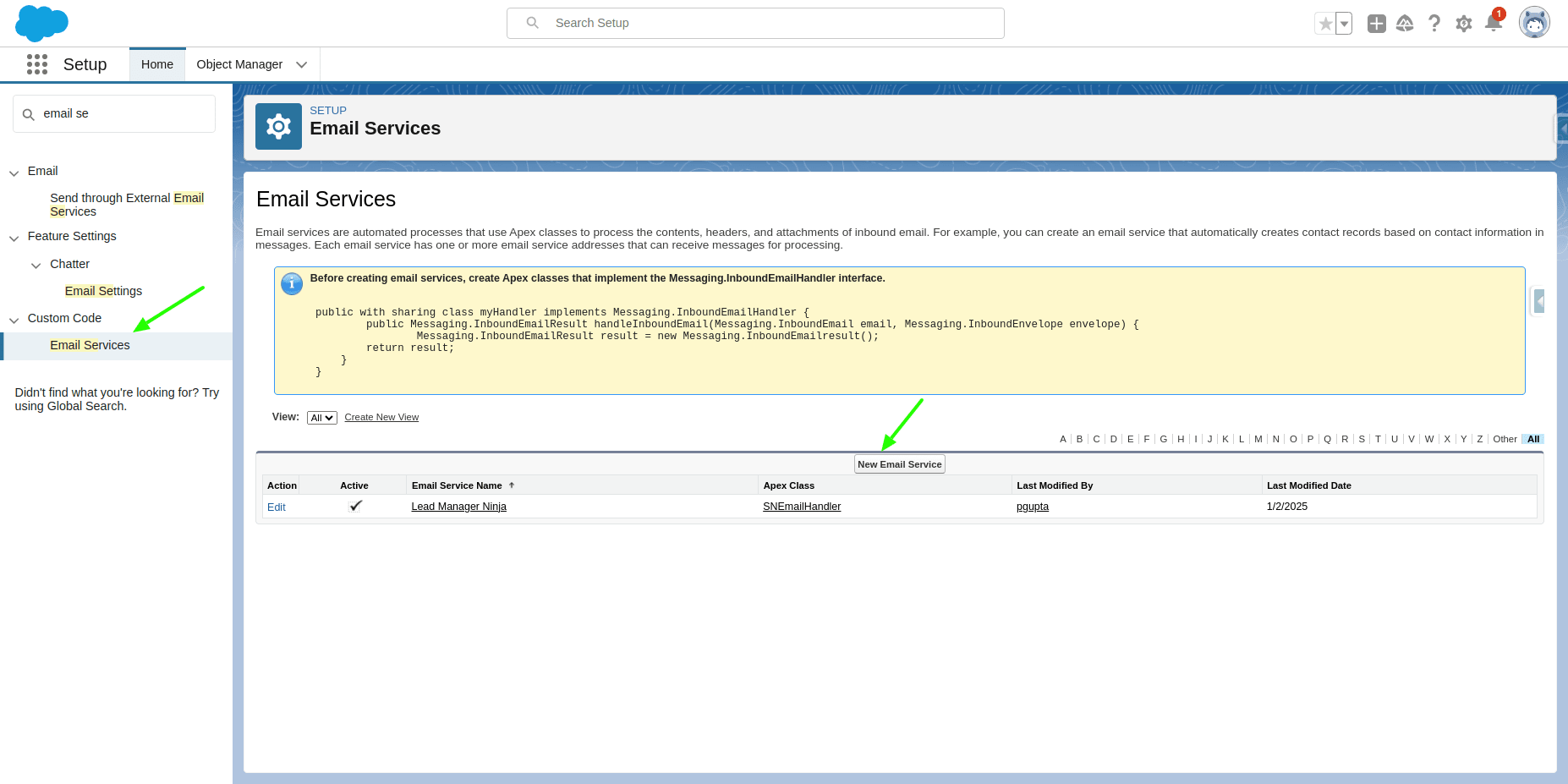The width and height of the screenshot is (1568, 784).
Task: Select the All alphabet filter
Action: point(1533,439)
